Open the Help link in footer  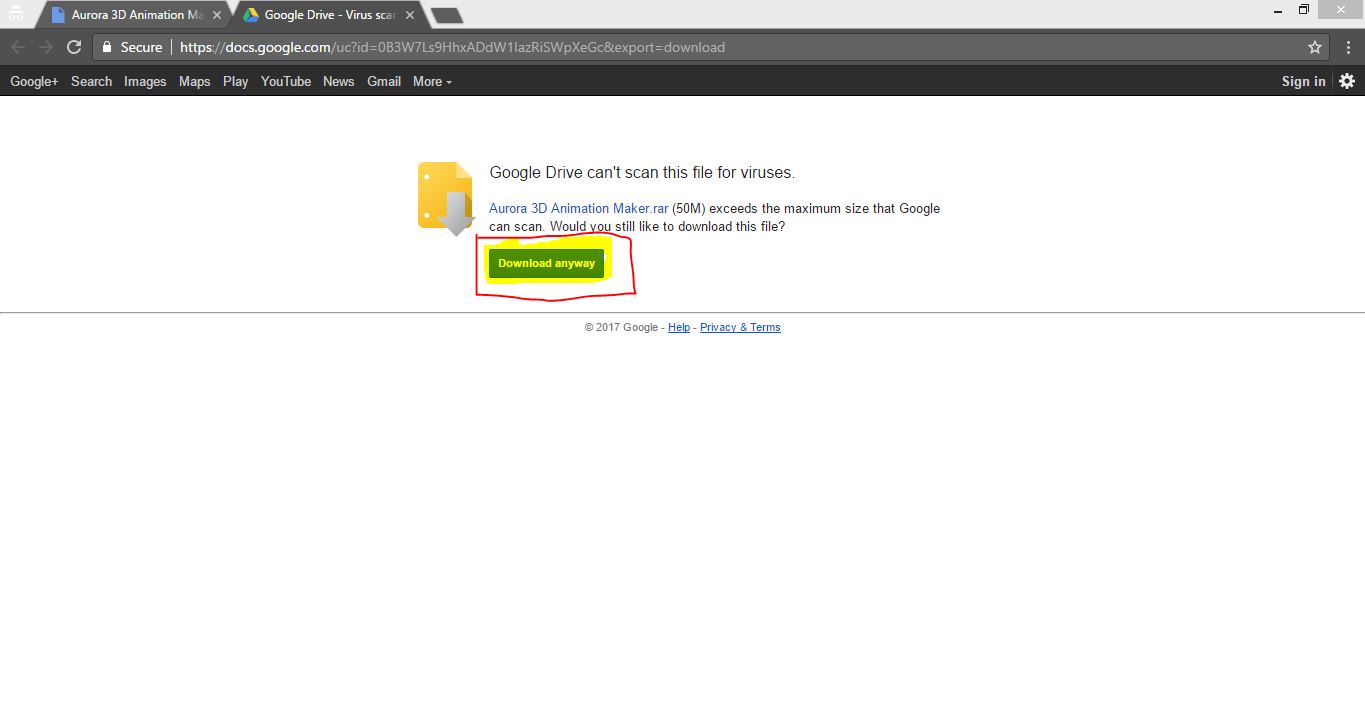pos(679,327)
